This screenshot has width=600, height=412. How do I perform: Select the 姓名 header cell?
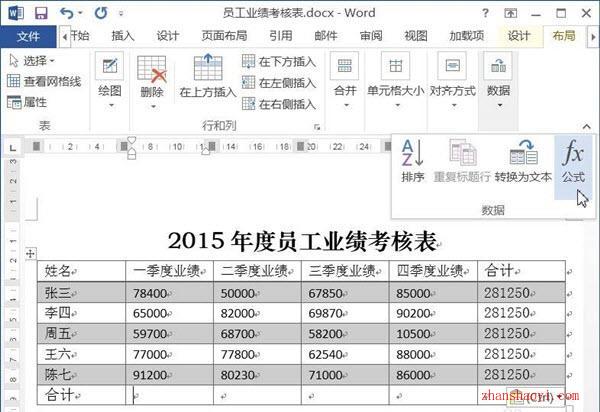[x=81, y=271]
